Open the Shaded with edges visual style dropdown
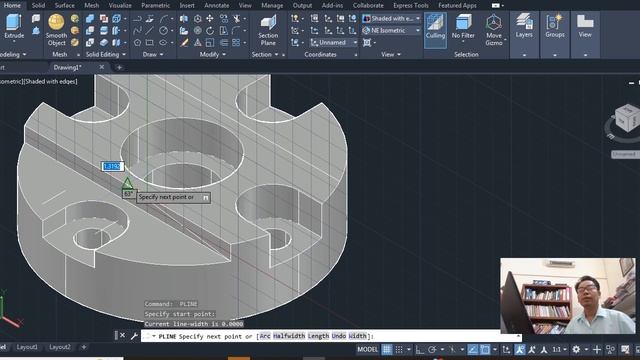The width and height of the screenshot is (640, 360). click(x=391, y=18)
